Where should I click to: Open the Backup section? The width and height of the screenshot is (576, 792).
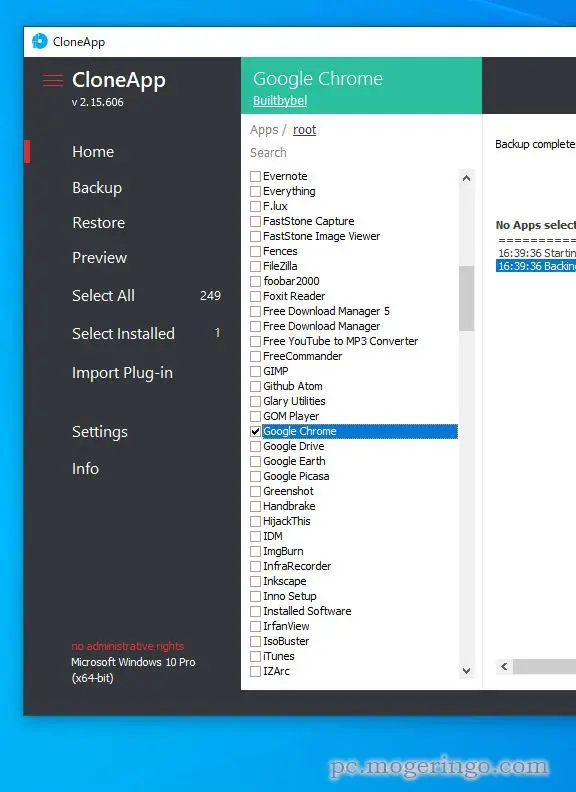point(97,187)
